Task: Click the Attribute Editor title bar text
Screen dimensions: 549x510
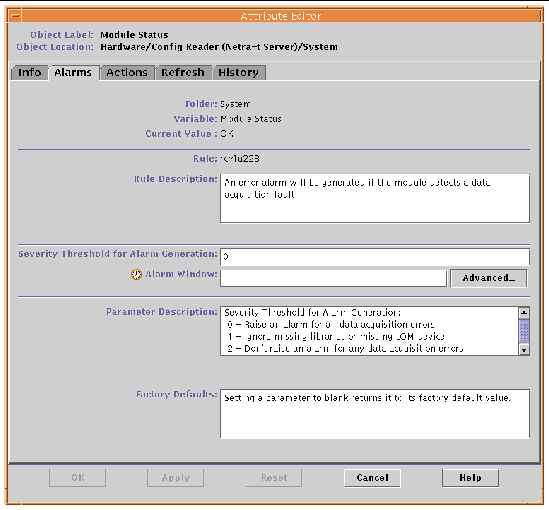Action: [x=280, y=16]
